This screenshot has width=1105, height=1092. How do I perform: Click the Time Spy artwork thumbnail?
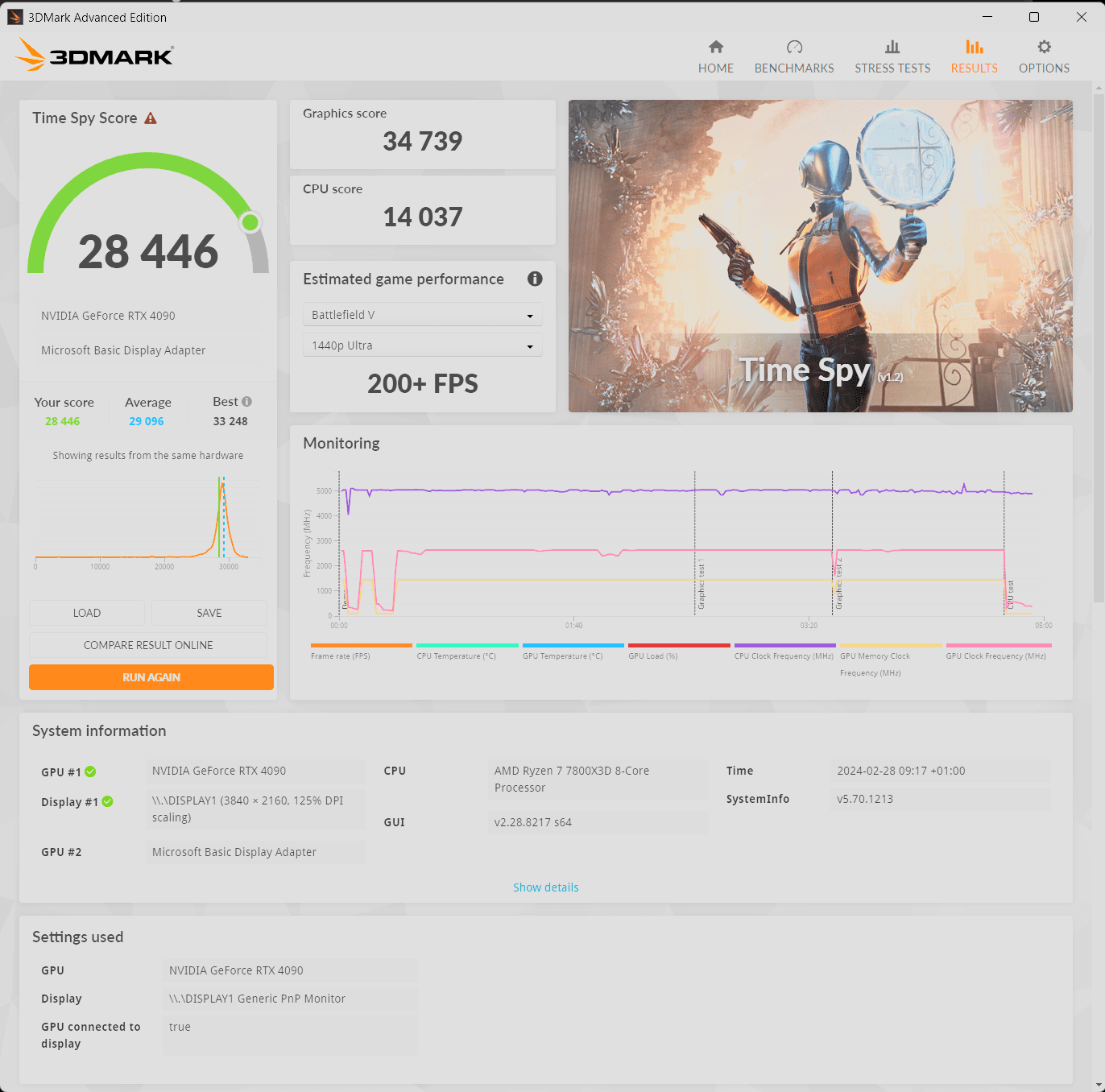click(821, 256)
